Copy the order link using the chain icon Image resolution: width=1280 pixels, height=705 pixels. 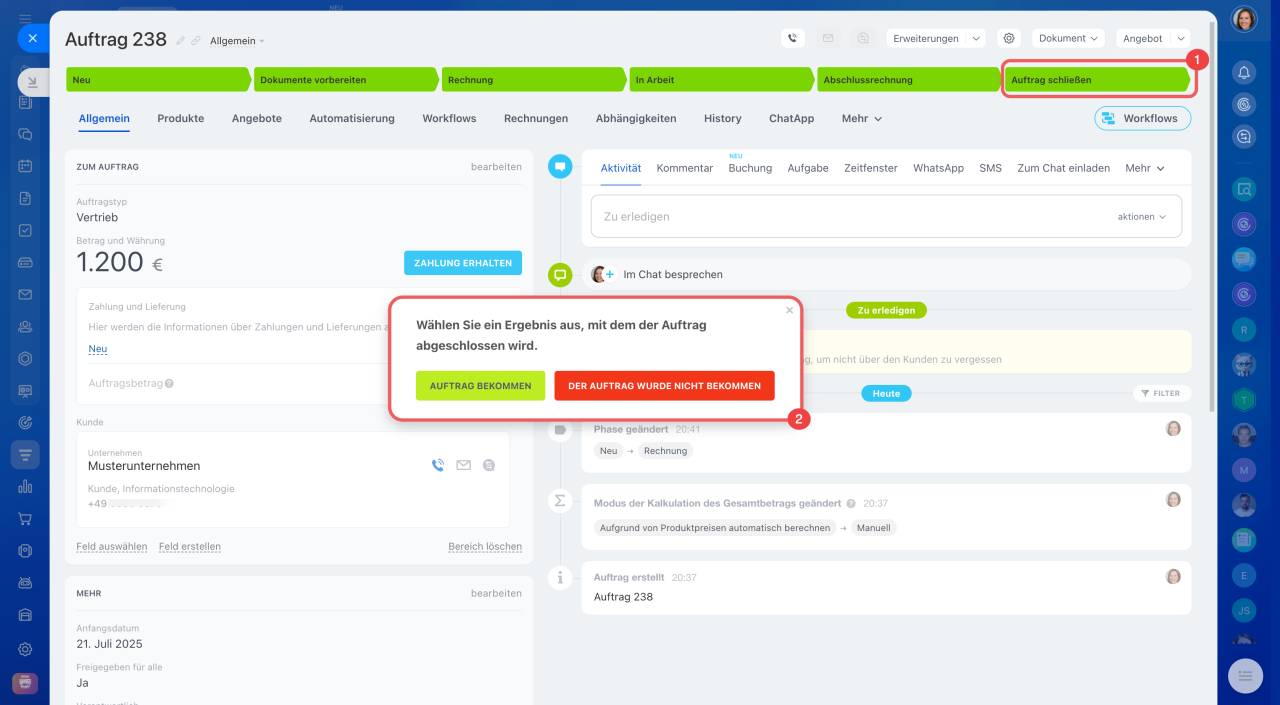pos(196,41)
